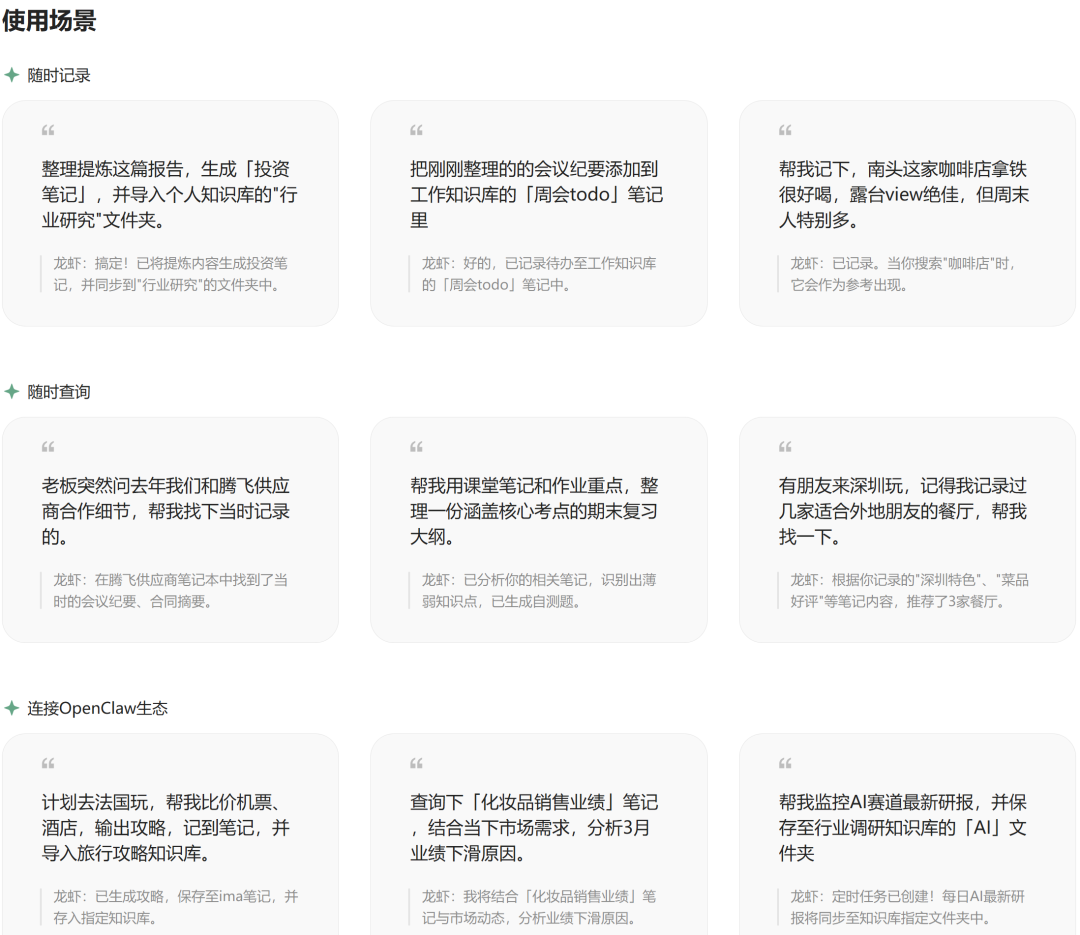This screenshot has width=1080, height=935.
Task: Click the 随时查询 section title
Action: coord(60,390)
